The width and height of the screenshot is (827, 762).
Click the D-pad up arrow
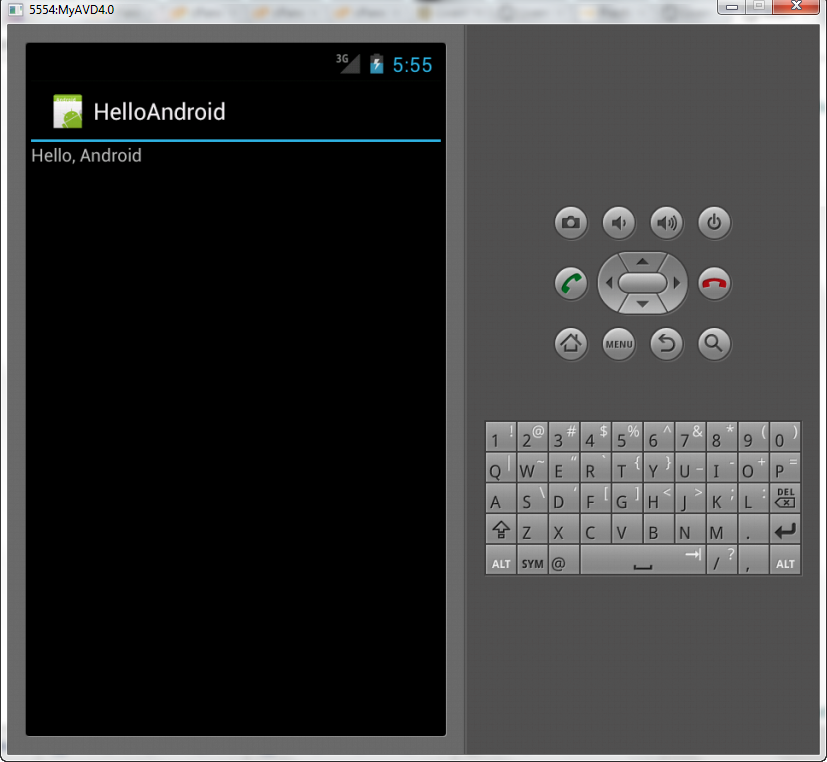click(x=642, y=262)
